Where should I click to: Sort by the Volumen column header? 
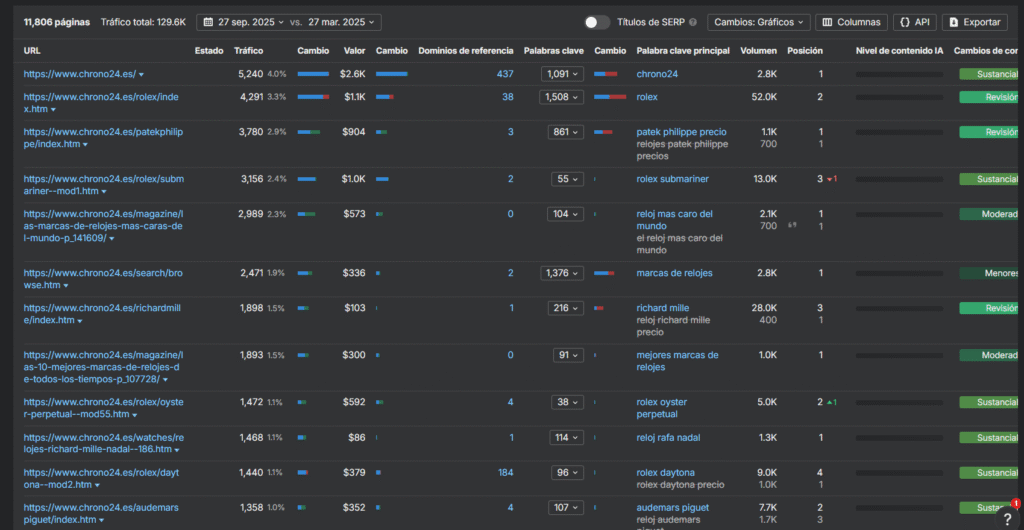click(x=758, y=50)
